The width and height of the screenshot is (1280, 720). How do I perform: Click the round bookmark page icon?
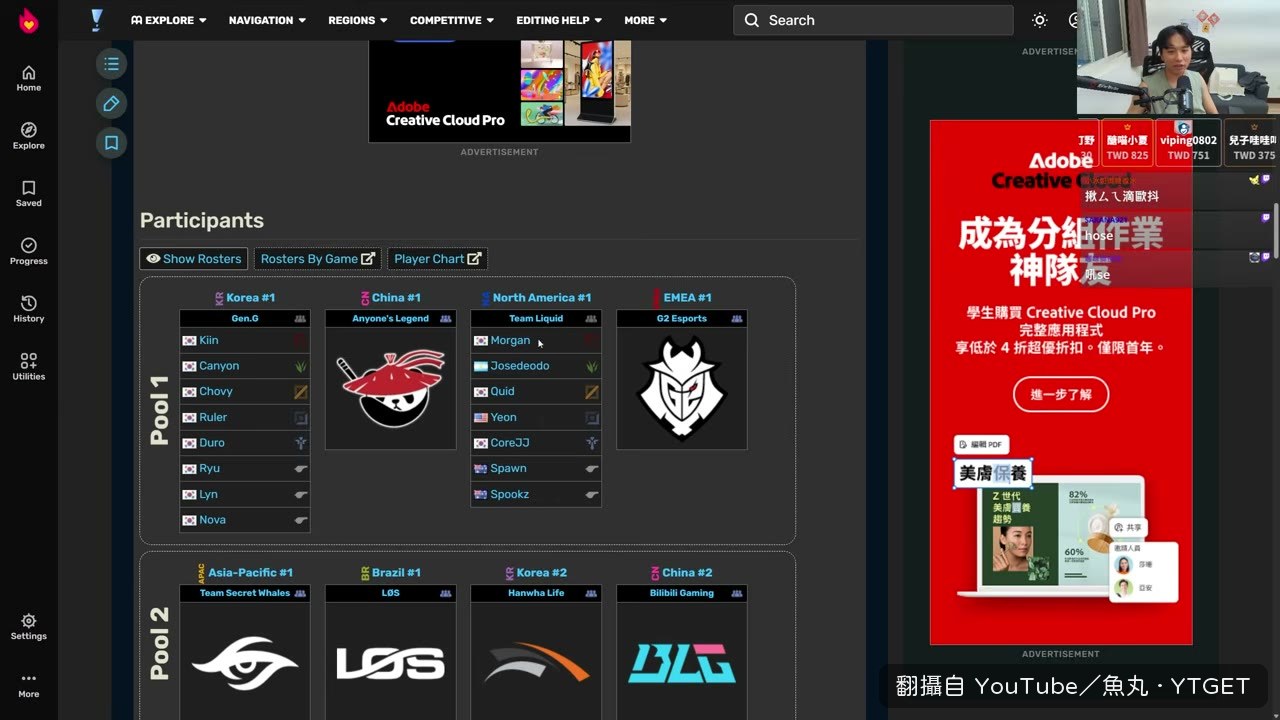(111, 143)
